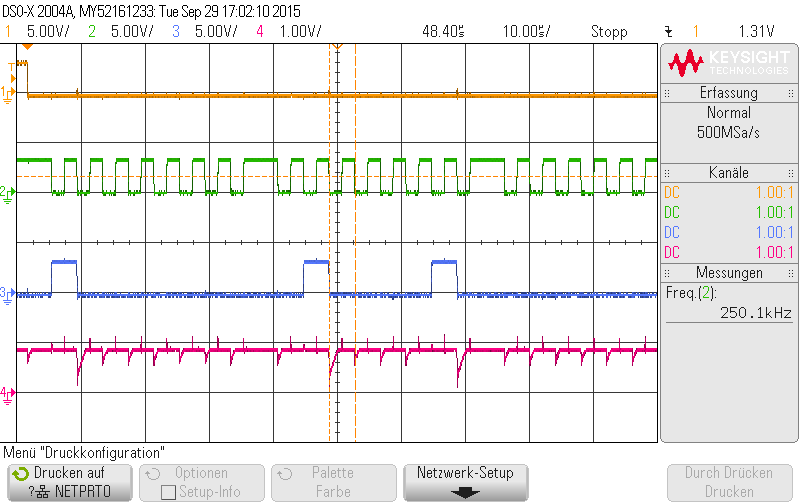Viewport: 800px width, 503px height.
Task: Click the channel 4 1.00V/ scale label
Action: click(x=300, y=32)
